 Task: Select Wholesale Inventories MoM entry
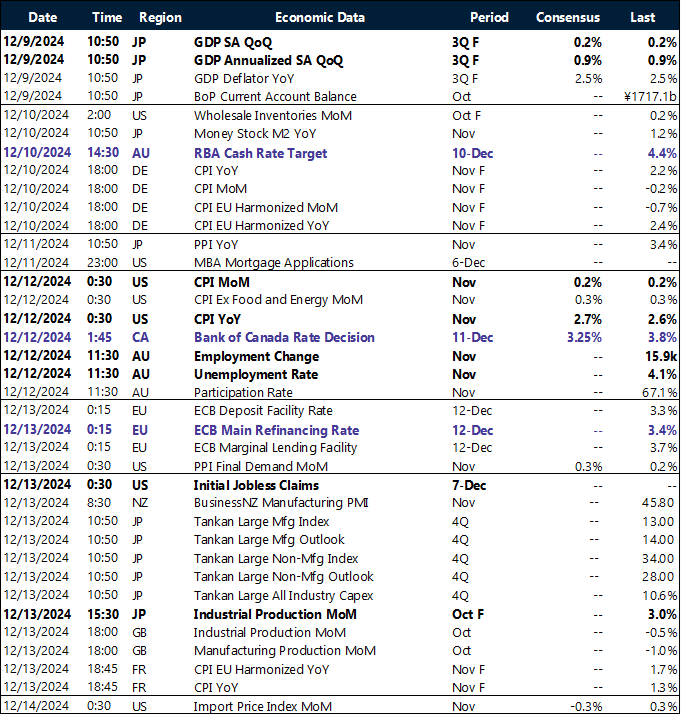tap(273, 115)
